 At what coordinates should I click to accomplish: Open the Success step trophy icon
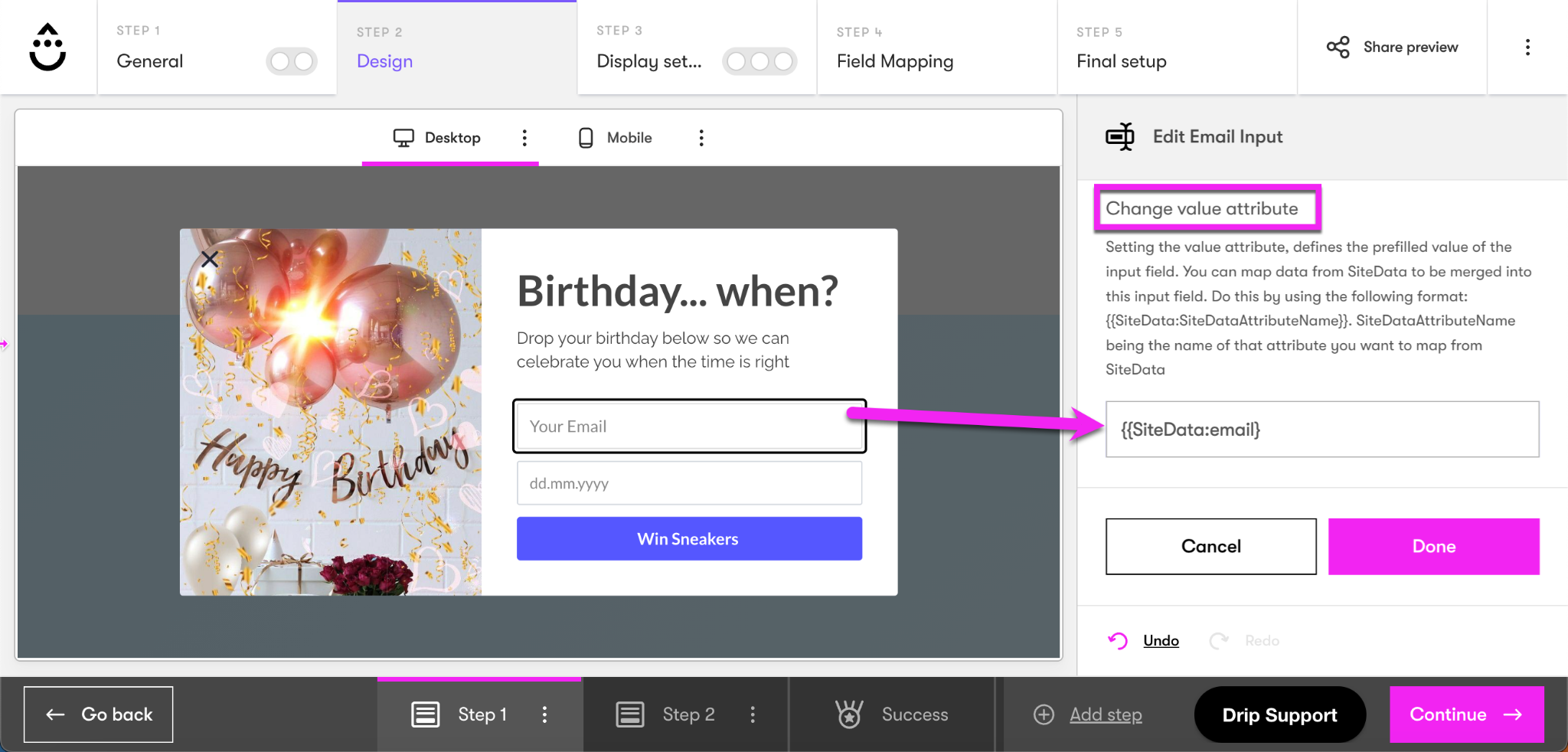(x=850, y=714)
